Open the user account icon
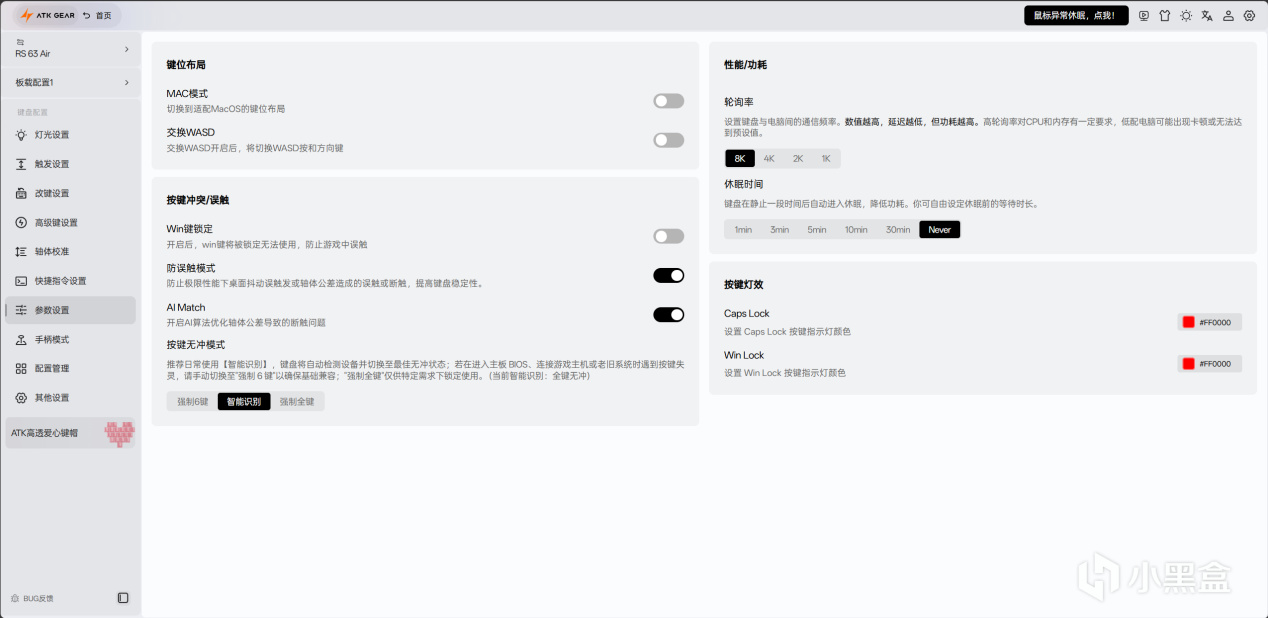Image resolution: width=1268 pixels, height=618 pixels. coord(1228,16)
